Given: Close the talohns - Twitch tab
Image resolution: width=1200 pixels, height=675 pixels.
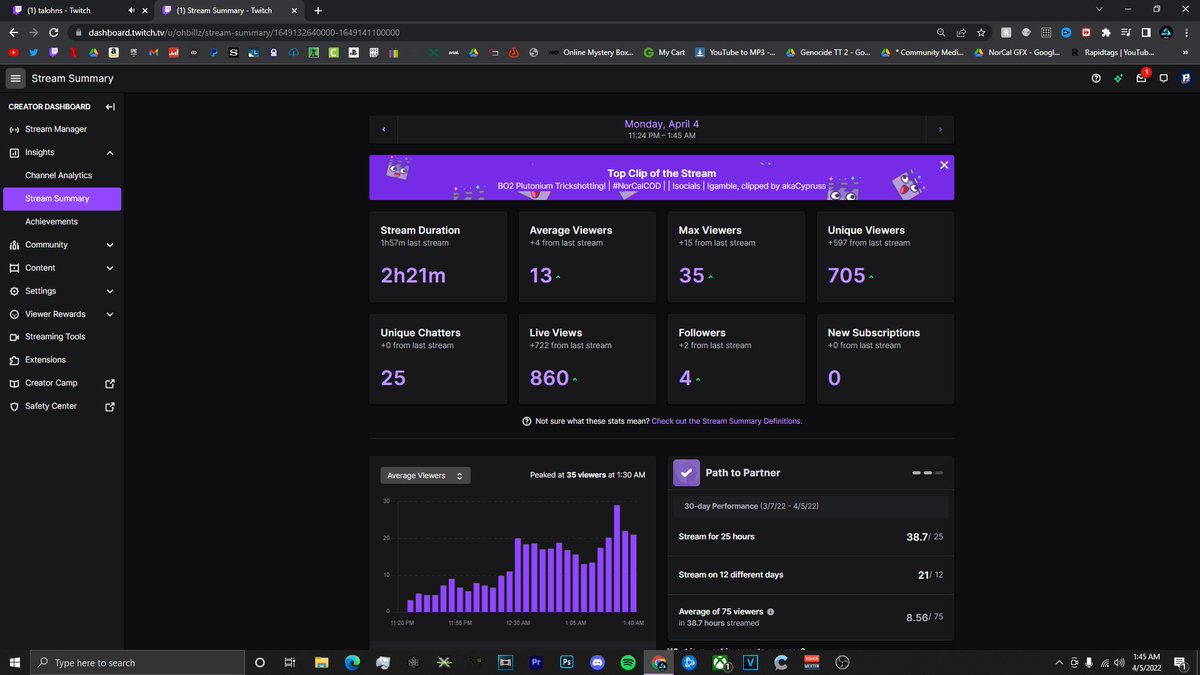Looking at the screenshot, I should coord(144,10).
